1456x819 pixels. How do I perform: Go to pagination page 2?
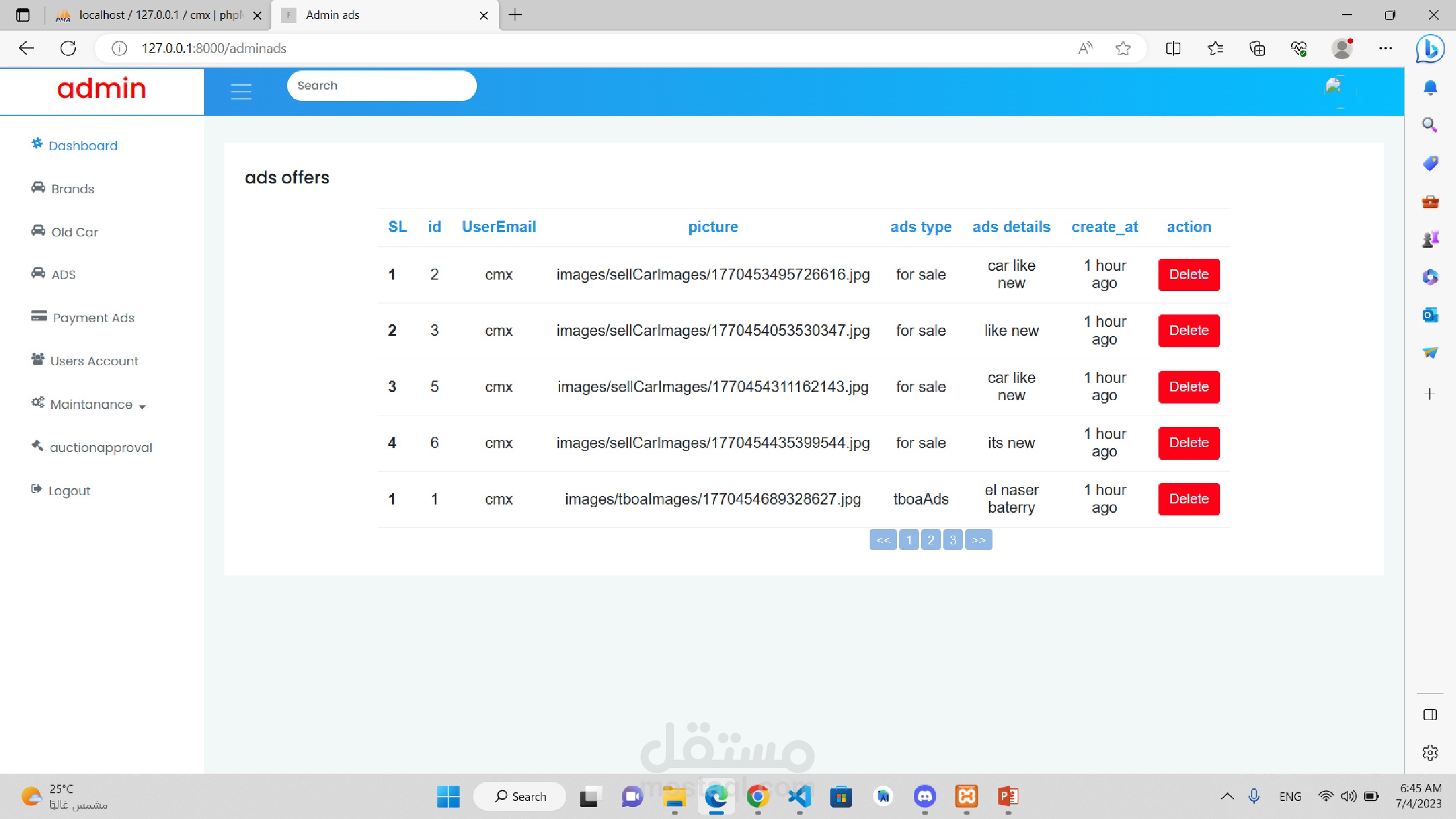(930, 540)
